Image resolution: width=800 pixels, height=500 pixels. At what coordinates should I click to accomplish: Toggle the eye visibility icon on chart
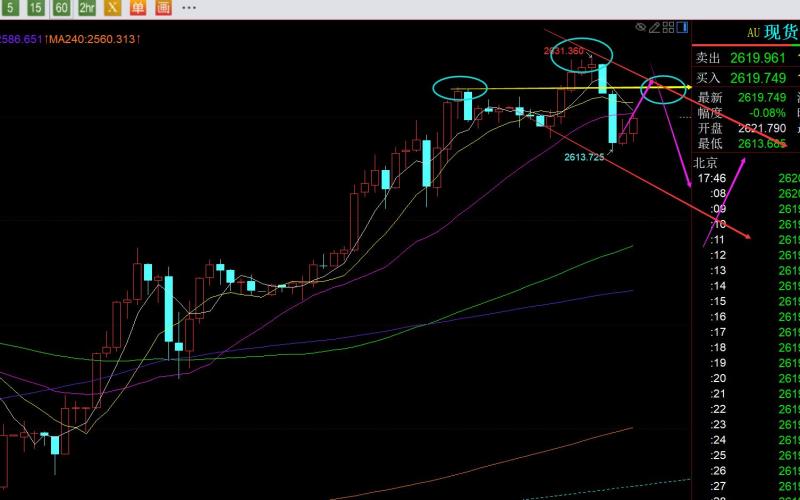(x=641, y=28)
